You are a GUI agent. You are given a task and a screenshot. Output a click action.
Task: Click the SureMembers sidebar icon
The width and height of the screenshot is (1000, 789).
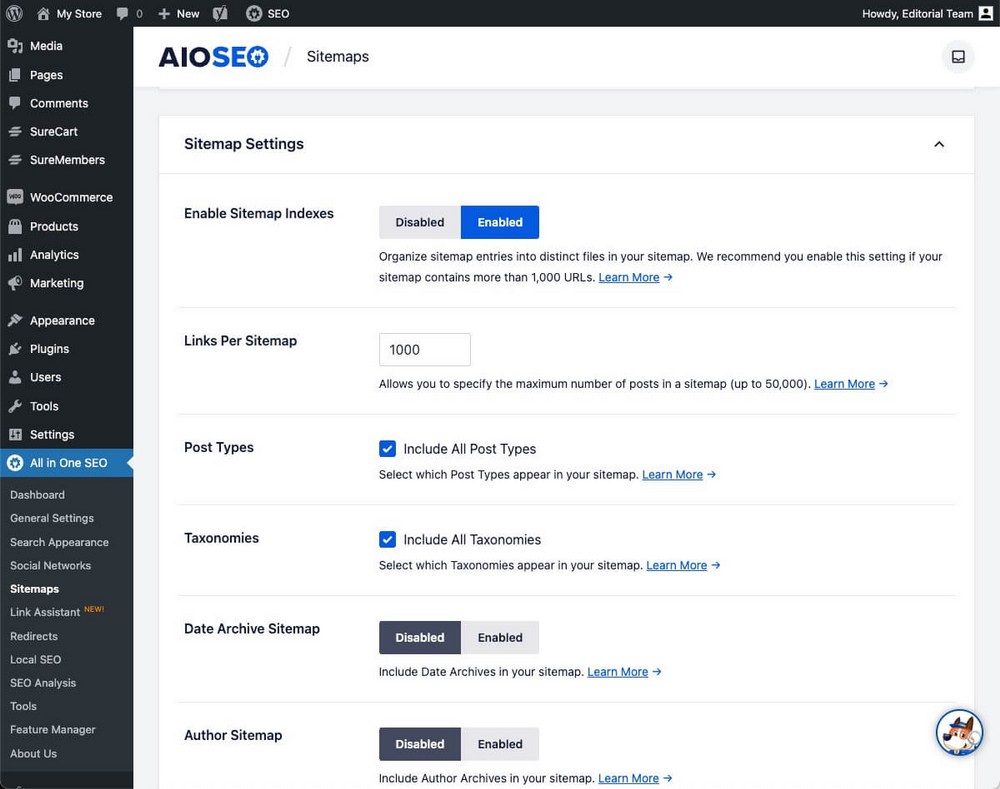point(15,159)
